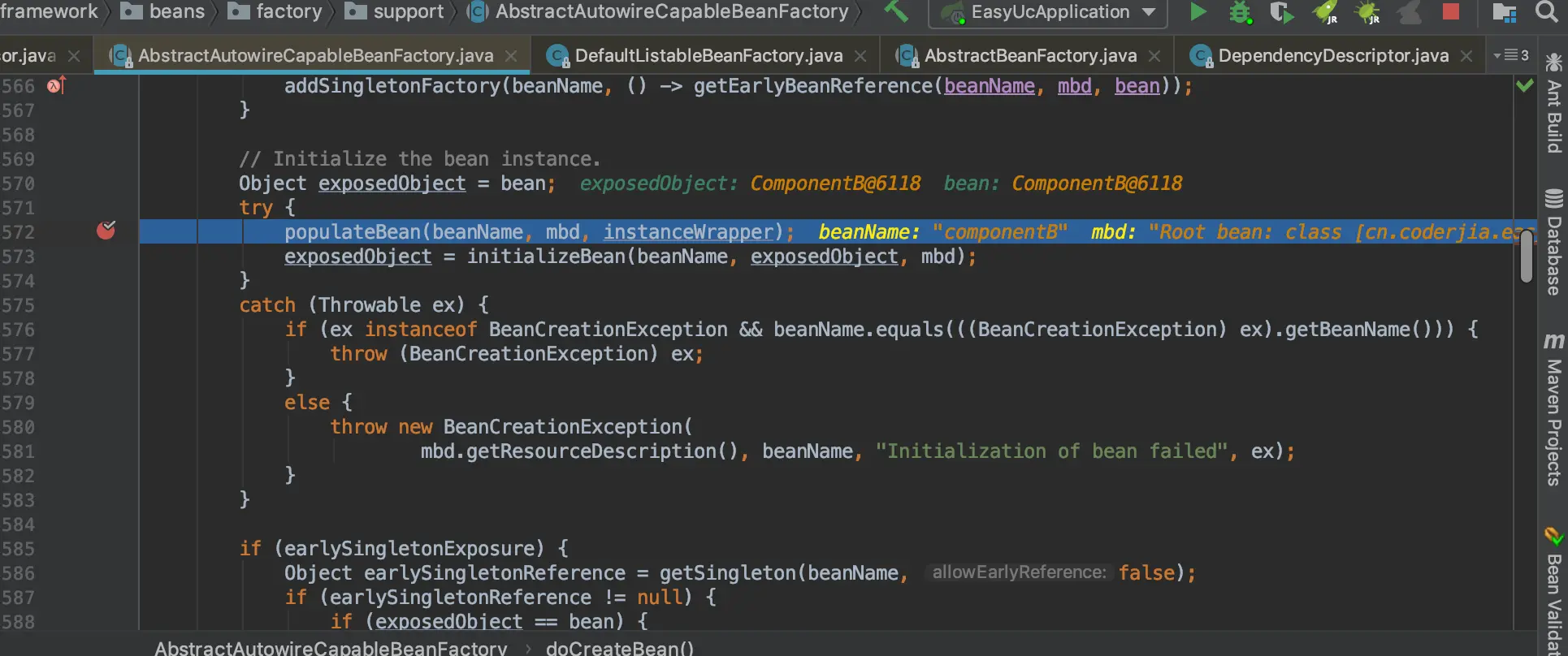The width and height of the screenshot is (1568, 656).
Task: Show hidden editor tabs list
Action: [x=1511, y=55]
